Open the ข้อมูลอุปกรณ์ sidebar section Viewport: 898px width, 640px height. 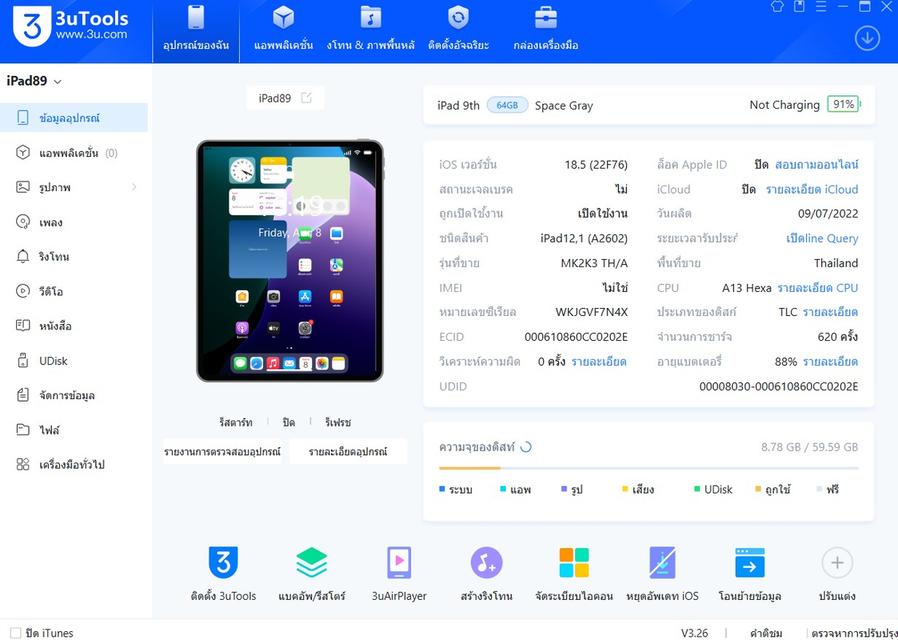(74, 118)
